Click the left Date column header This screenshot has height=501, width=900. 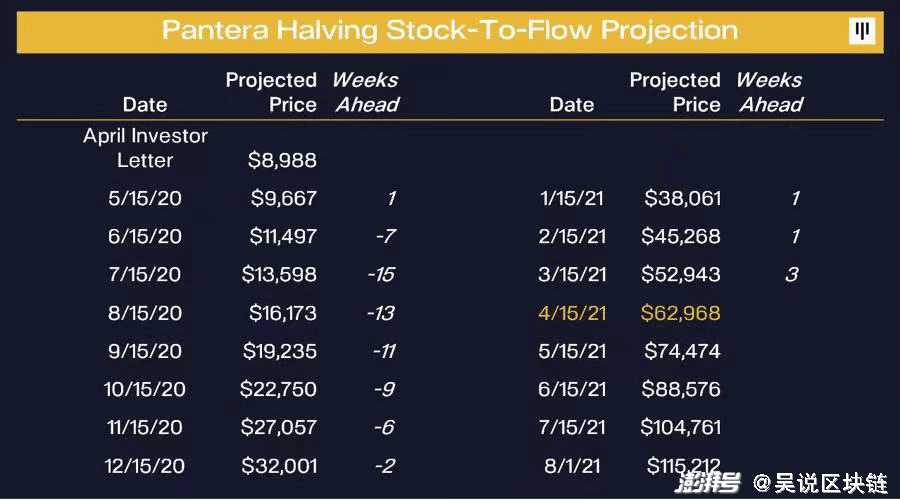click(145, 104)
